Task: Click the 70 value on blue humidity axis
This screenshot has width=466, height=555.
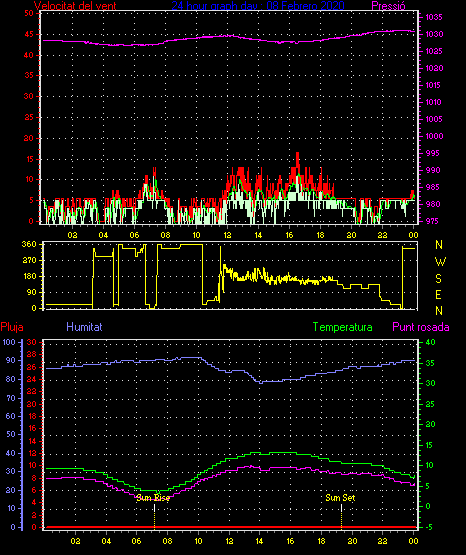Action: tap(10, 398)
